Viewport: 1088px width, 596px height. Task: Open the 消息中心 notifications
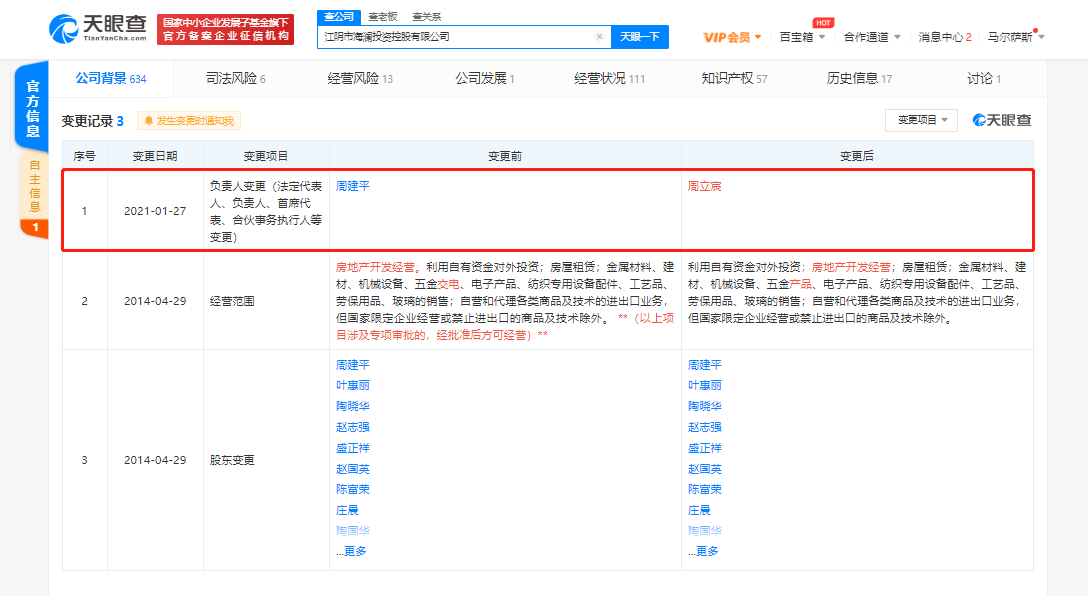[945, 37]
